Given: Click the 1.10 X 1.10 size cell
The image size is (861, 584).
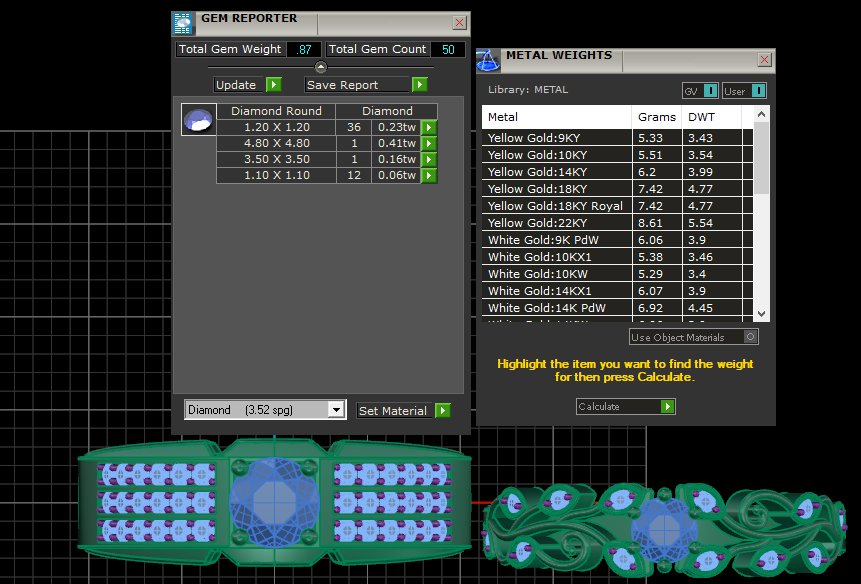Looking at the screenshot, I should [276, 175].
